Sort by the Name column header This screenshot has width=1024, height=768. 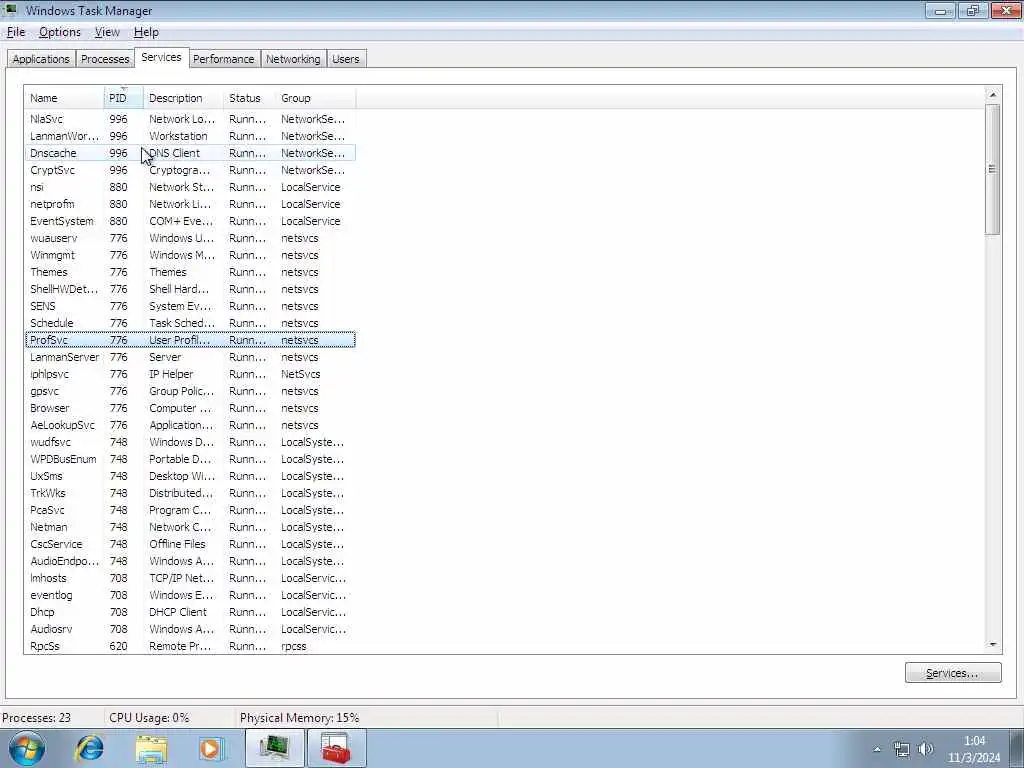click(x=64, y=98)
